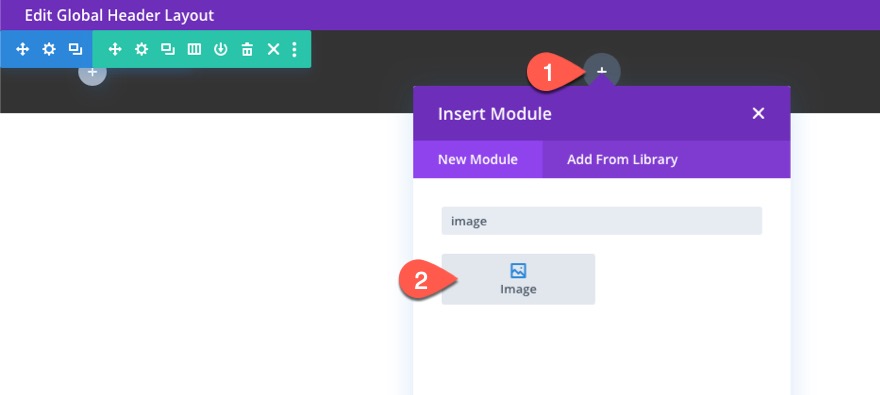Switch to Add From Library tab
This screenshot has width=880, height=395.
(x=622, y=159)
